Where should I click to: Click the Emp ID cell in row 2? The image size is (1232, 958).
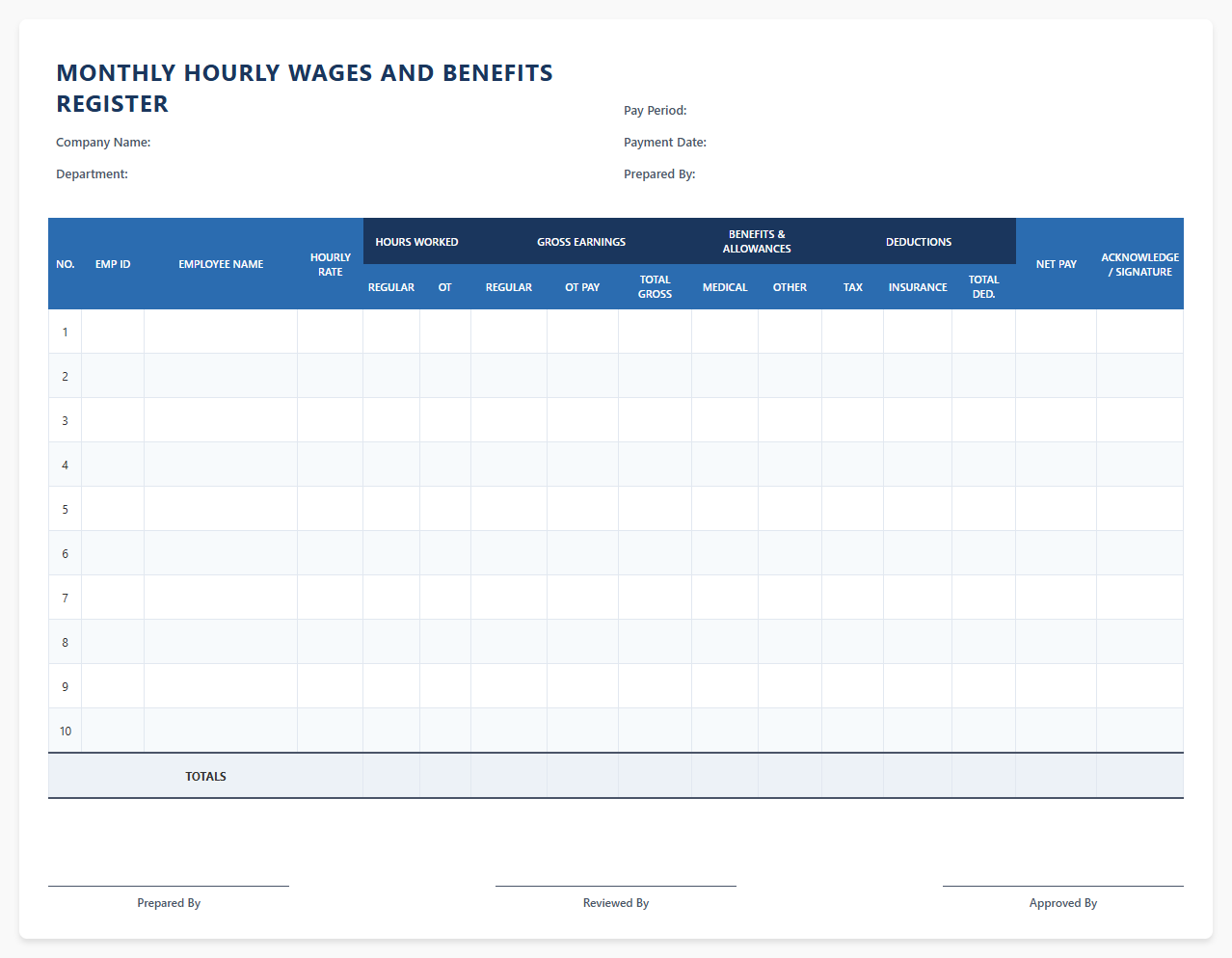coord(113,376)
